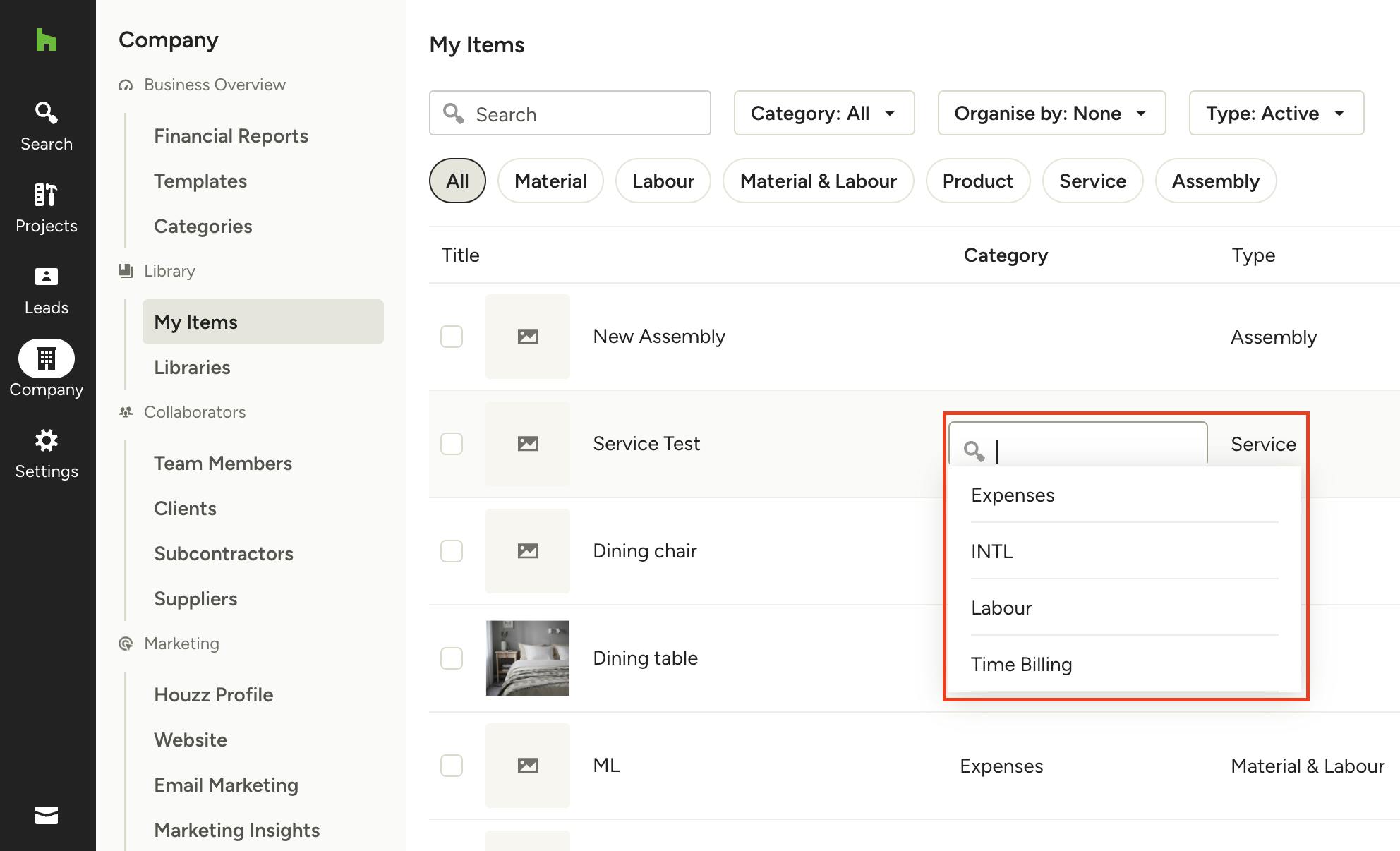Check the ML item checkbox
This screenshot has height=851, width=1400.
(452, 766)
